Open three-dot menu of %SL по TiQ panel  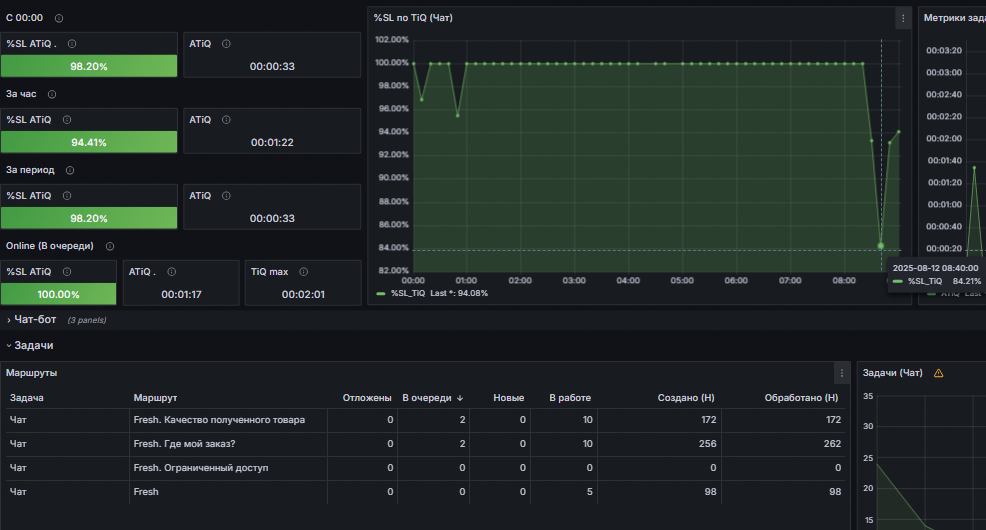pyautogui.click(x=903, y=18)
